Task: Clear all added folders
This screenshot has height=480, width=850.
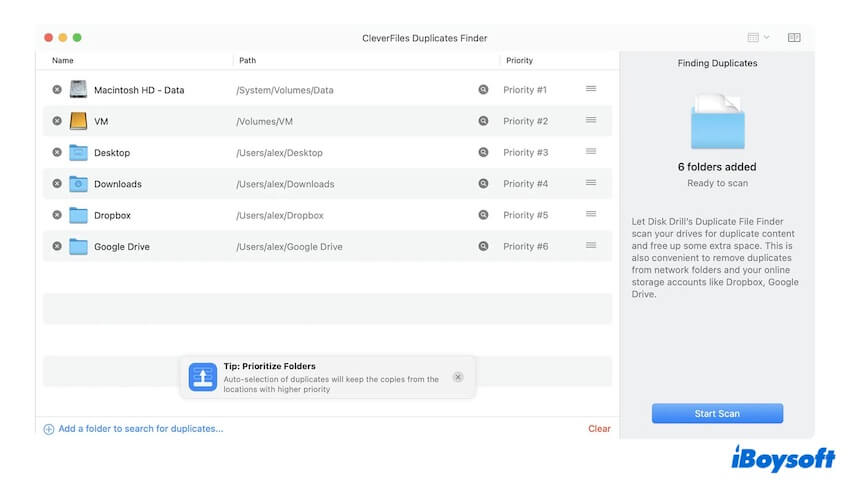Action: point(599,428)
